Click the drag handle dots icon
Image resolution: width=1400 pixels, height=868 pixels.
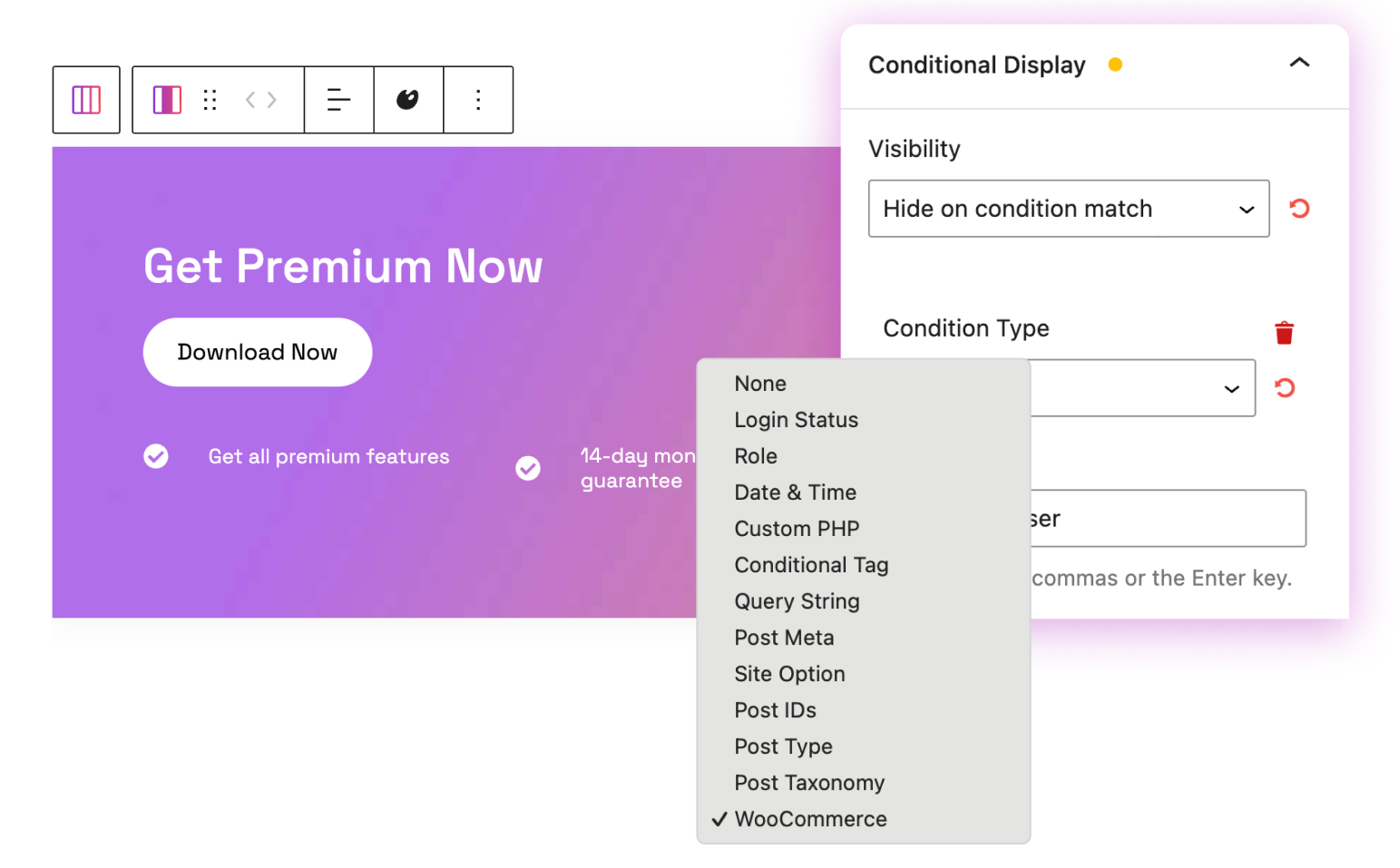click(210, 100)
